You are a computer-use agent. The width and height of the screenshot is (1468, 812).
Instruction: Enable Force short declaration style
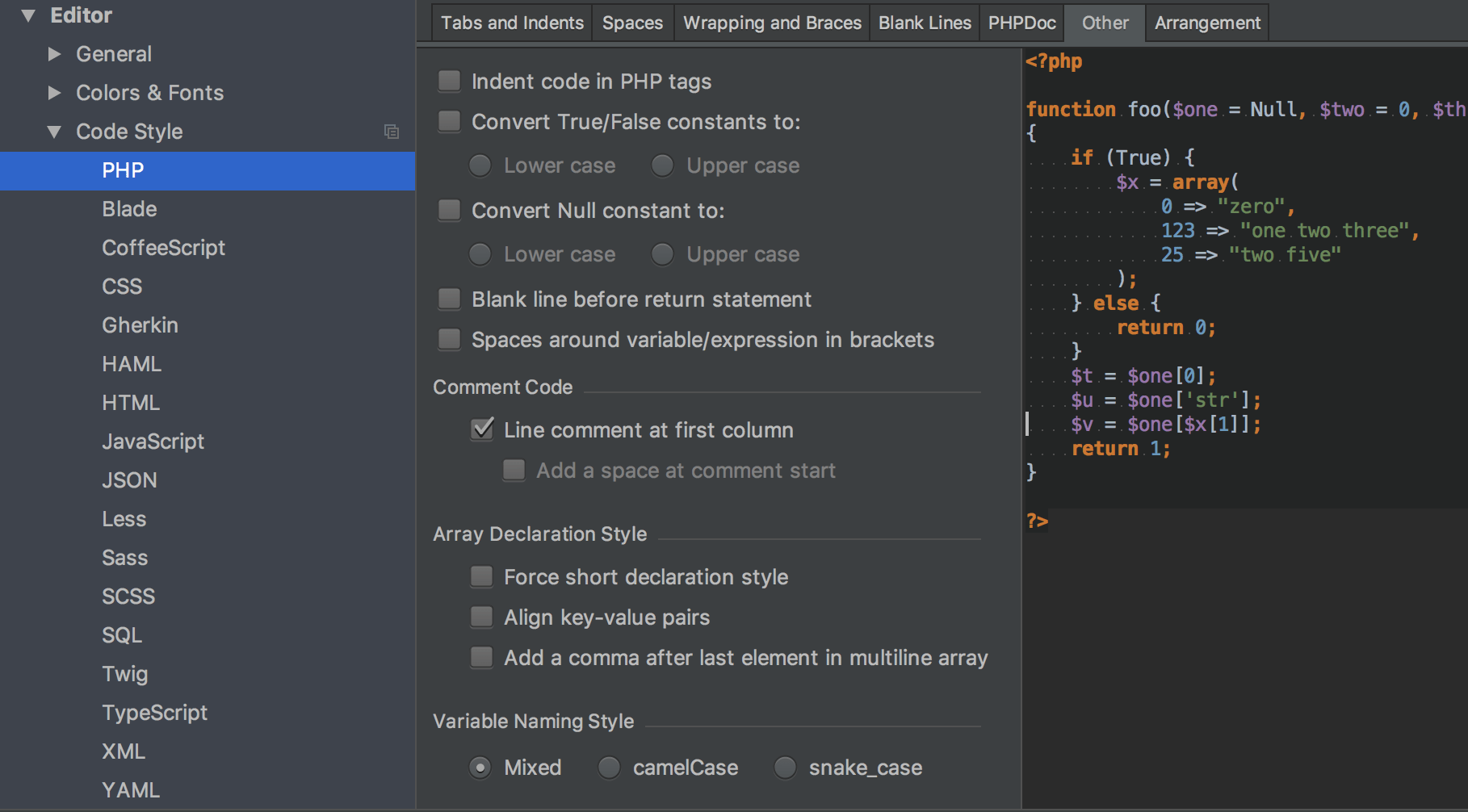(x=481, y=576)
